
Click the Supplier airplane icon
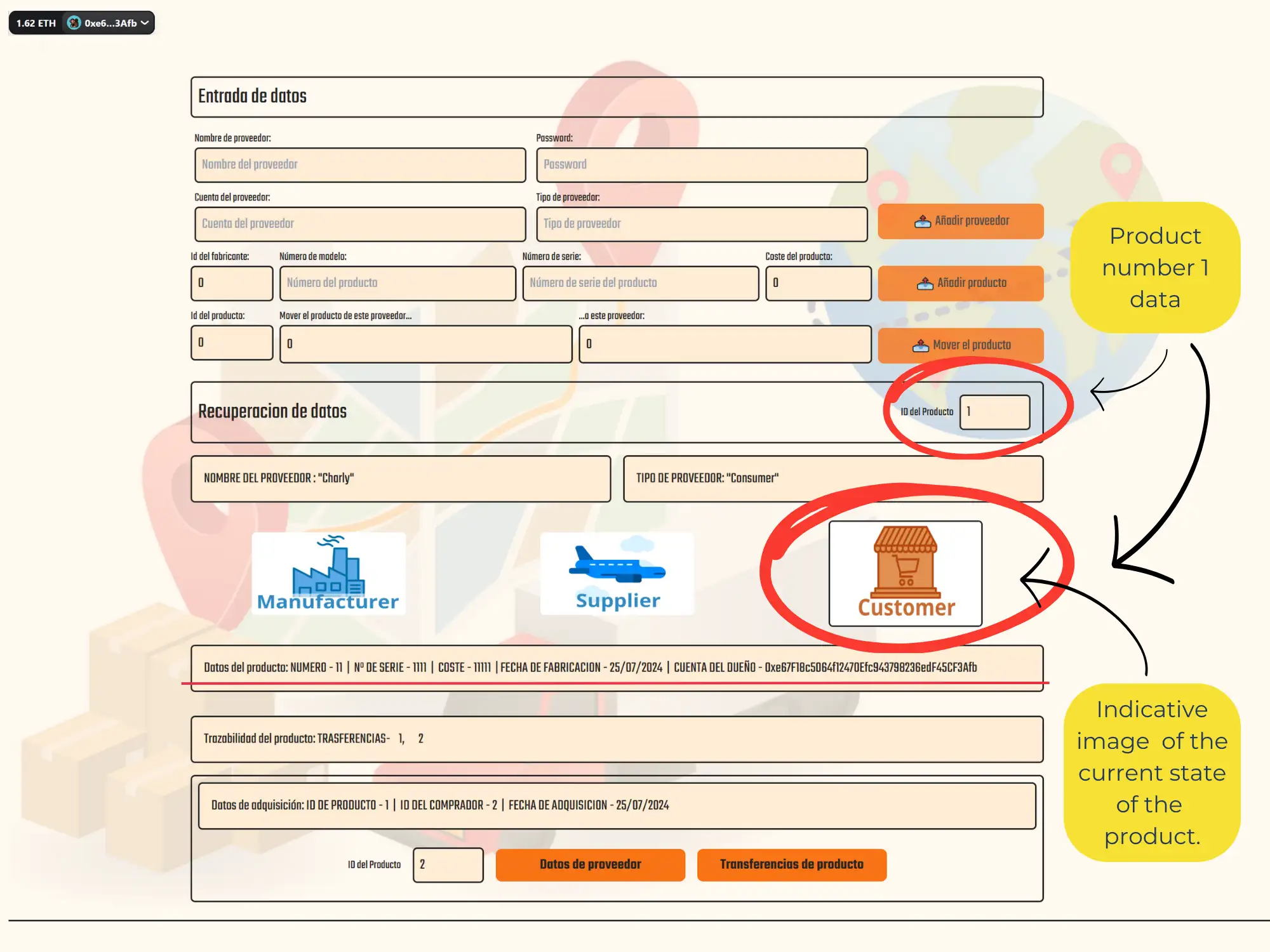(617, 573)
